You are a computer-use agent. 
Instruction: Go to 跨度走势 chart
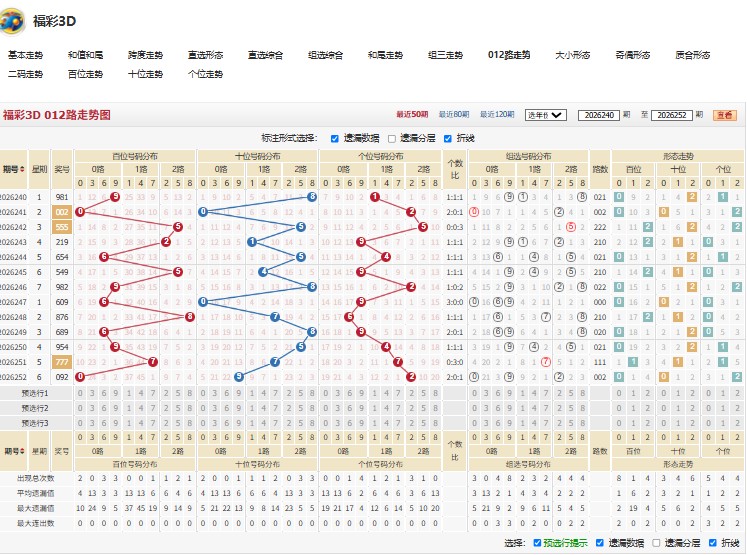click(x=145, y=55)
